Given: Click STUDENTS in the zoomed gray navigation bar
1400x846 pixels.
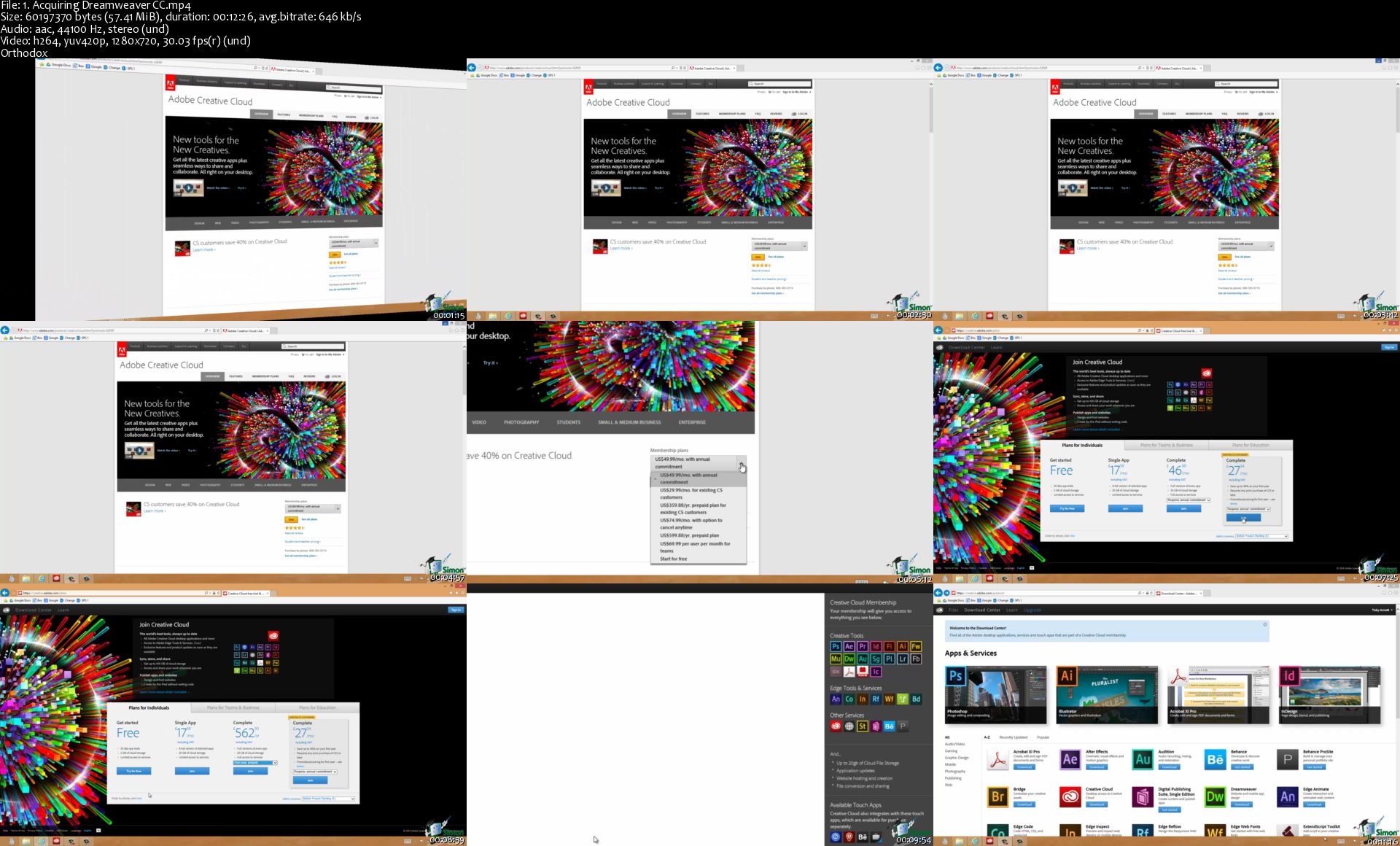Looking at the screenshot, I should pyautogui.click(x=569, y=422).
